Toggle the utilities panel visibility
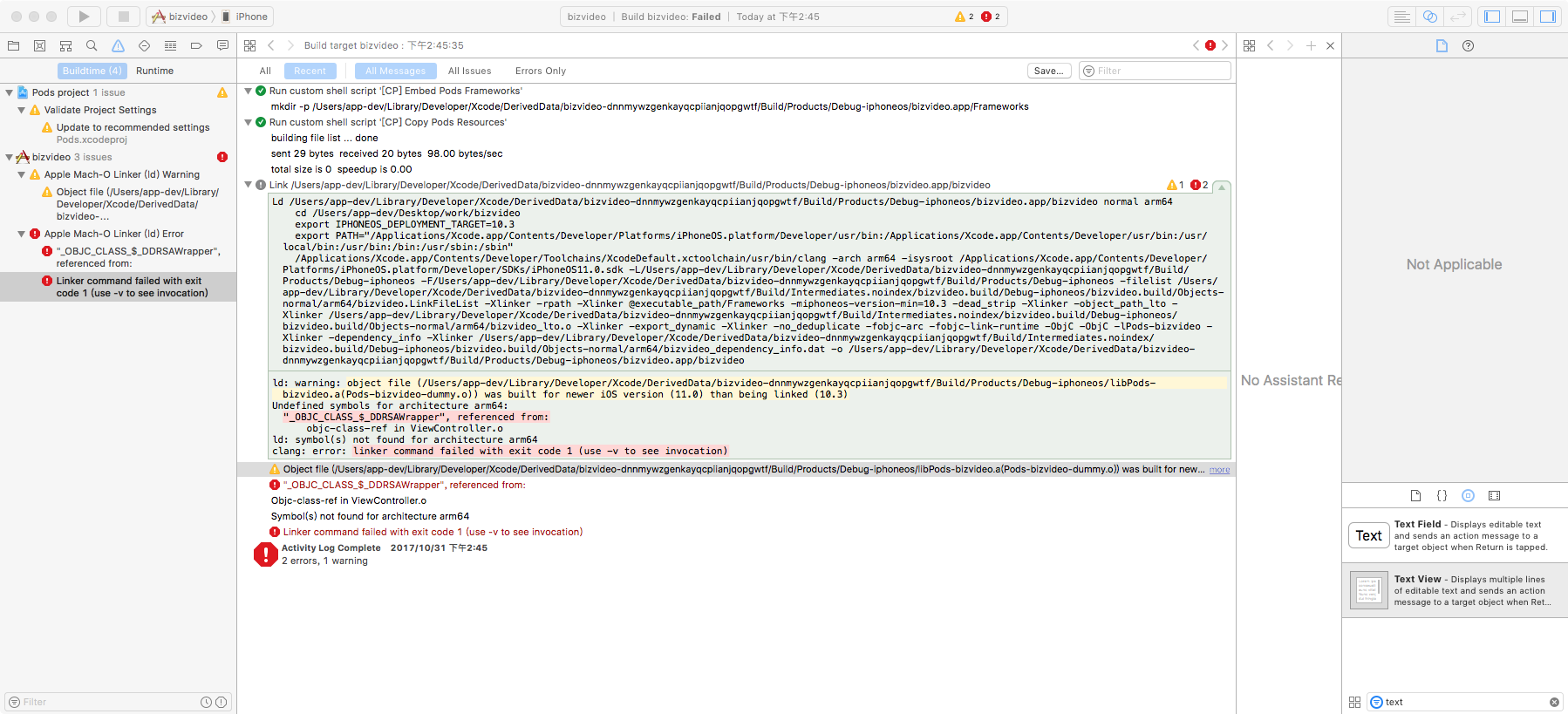This screenshot has width=1568, height=714. [x=1548, y=17]
